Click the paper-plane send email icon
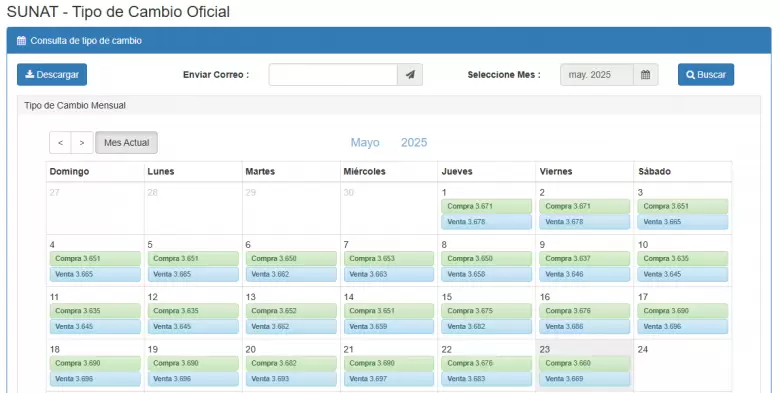 (x=410, y=75)
